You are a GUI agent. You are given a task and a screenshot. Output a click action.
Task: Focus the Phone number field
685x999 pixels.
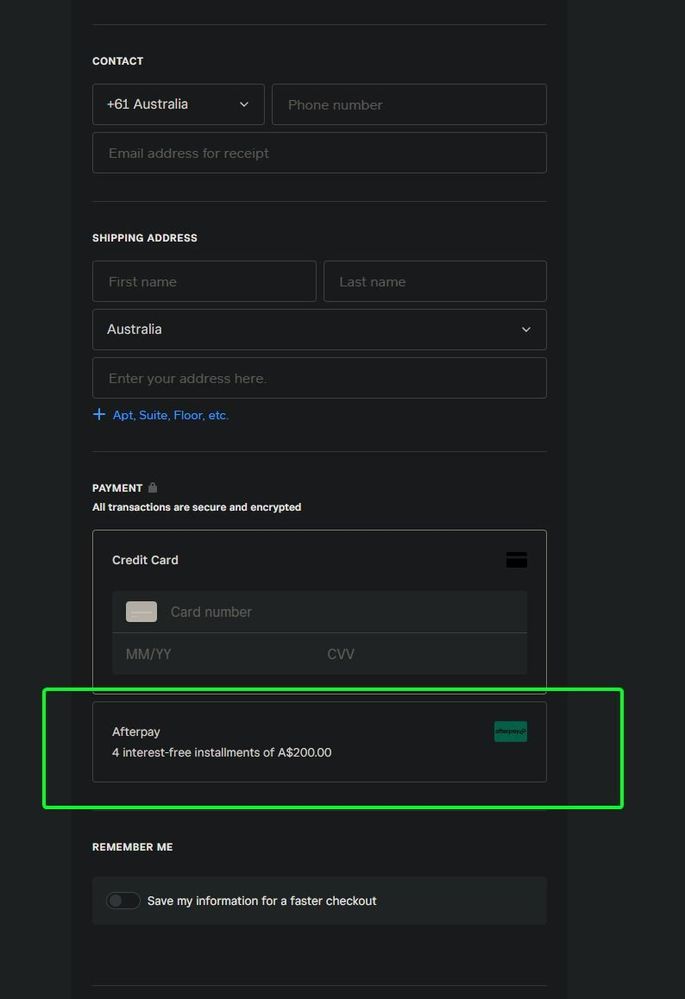click(409, 104)
